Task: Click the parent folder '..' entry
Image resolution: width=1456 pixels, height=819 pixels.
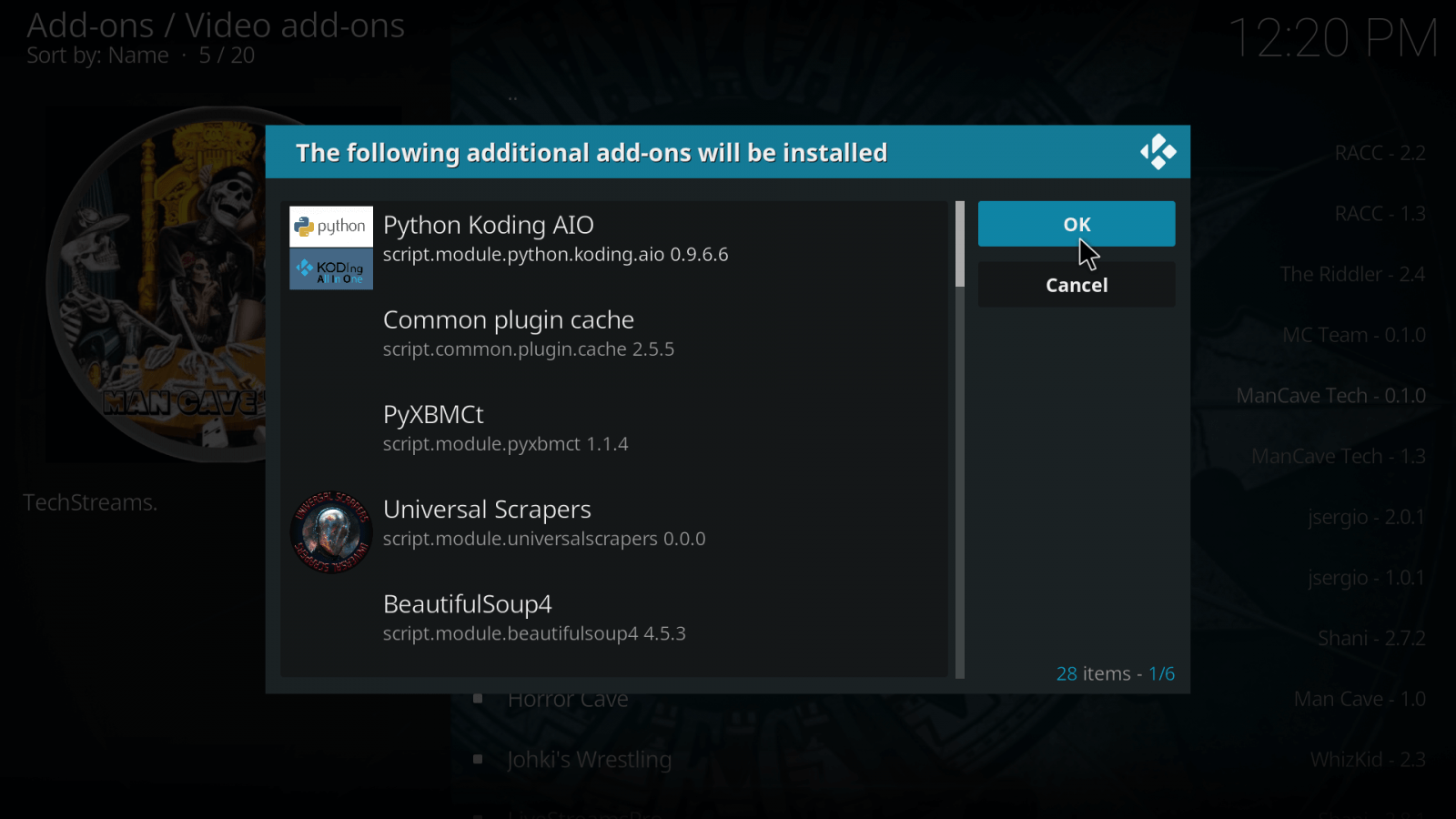Action: [512, 96]
